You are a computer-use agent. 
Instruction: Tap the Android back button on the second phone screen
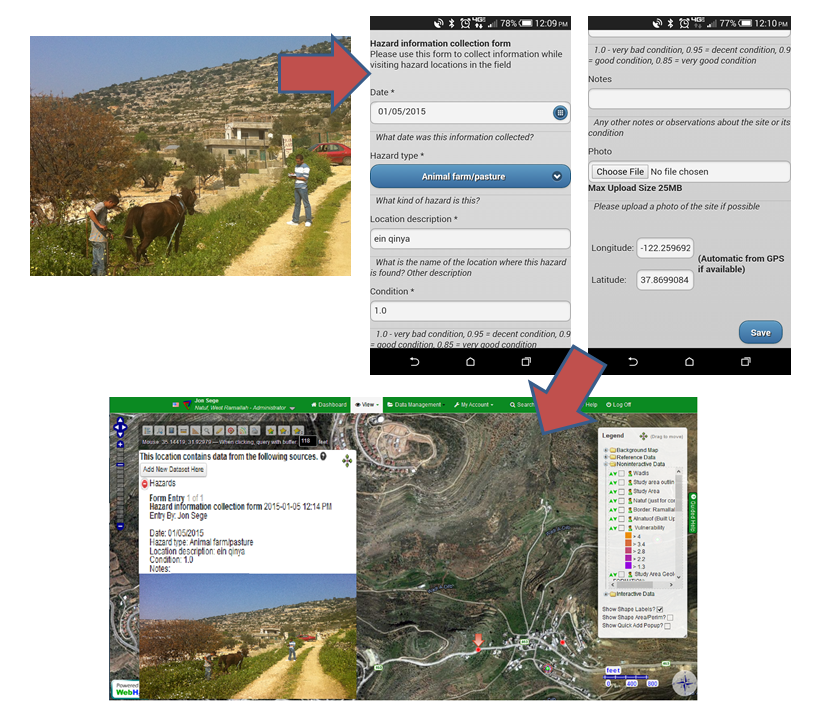point(633,362)
